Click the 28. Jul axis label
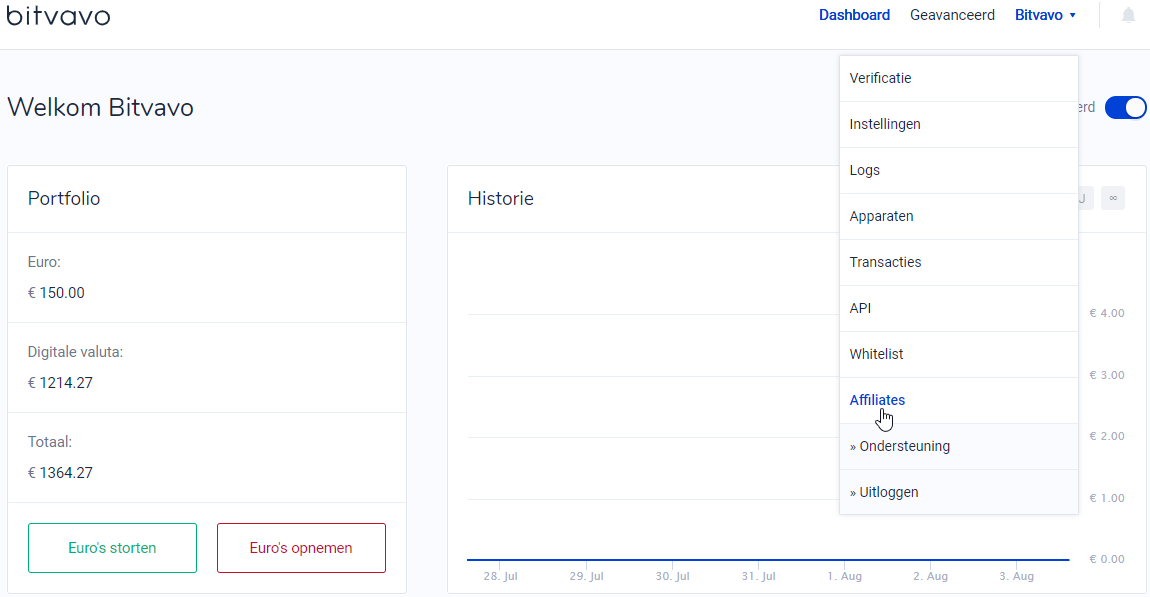The height and width of the screenshot is (597, 1150). (500, 576)
